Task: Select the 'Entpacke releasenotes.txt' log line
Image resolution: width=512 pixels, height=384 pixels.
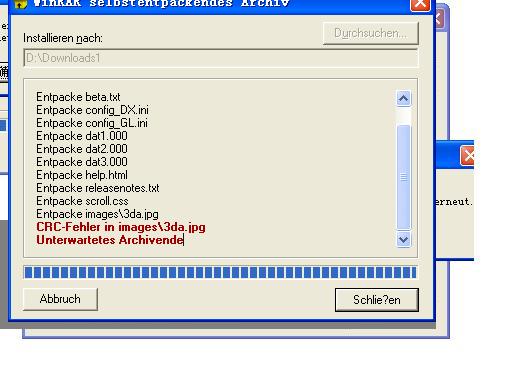Action: [98, 188]
